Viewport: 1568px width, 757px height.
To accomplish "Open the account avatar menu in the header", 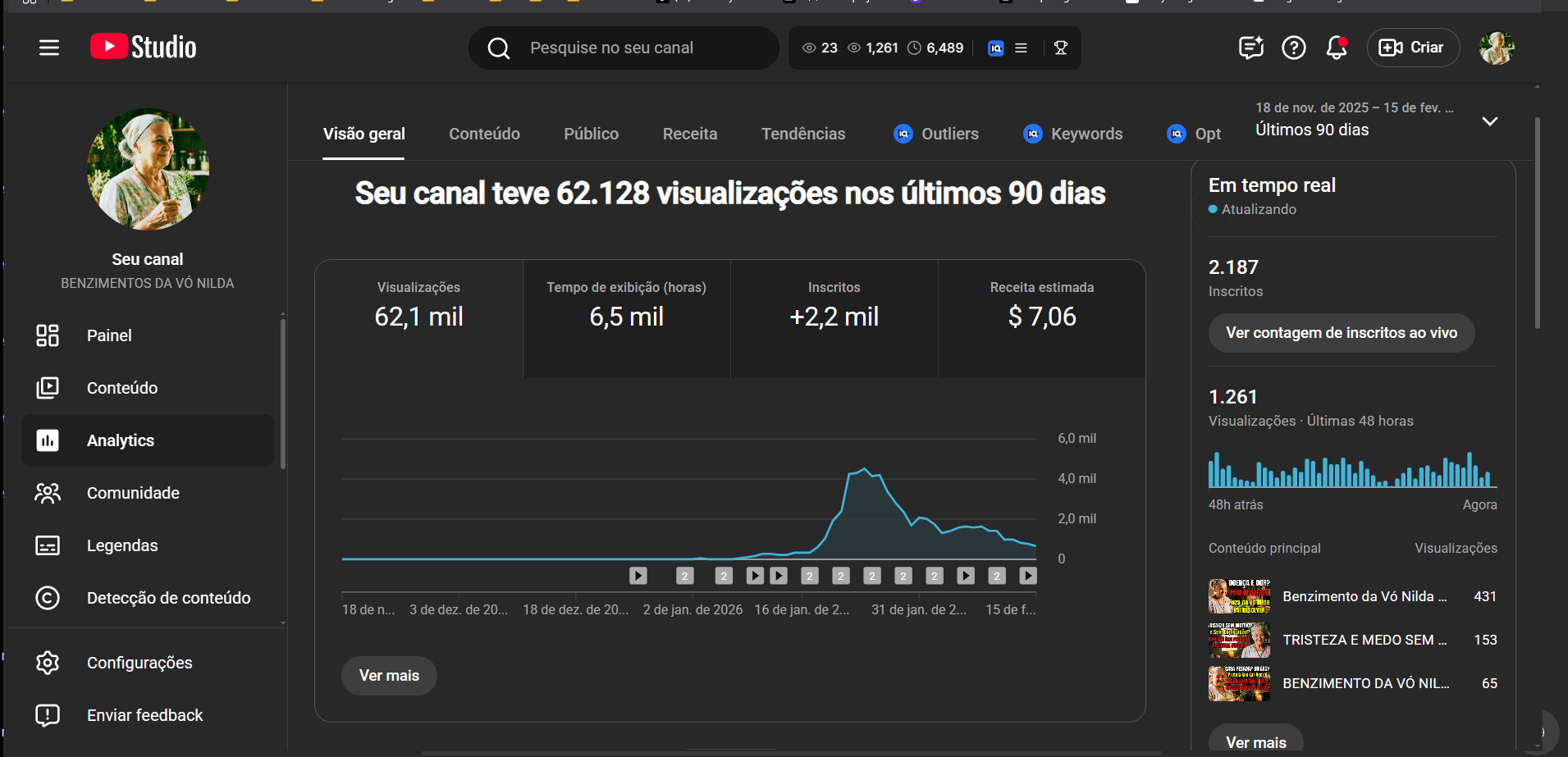I will (x=1497, y=48).
